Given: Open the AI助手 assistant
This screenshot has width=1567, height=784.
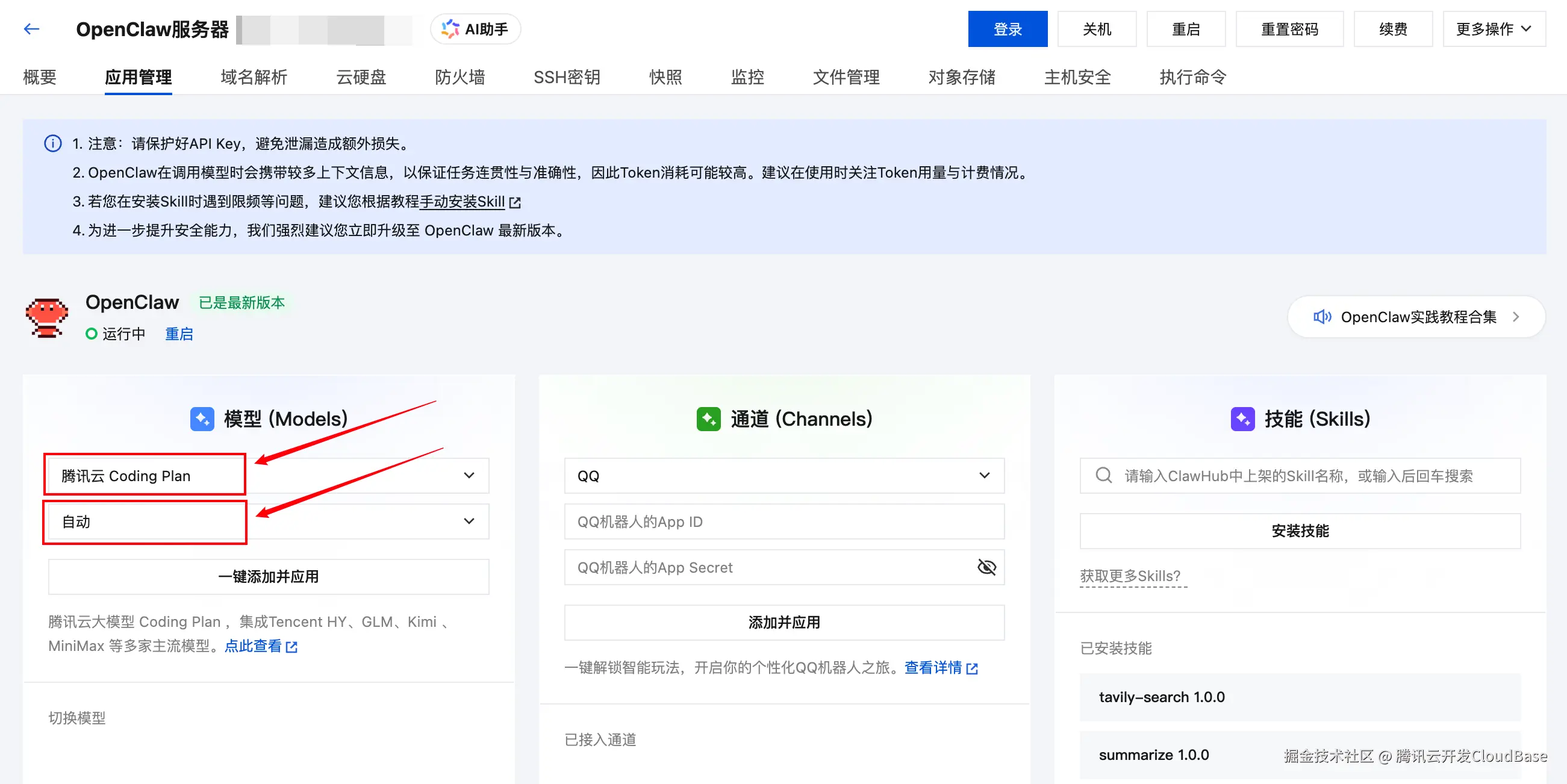Looking at the screenshot, I should 475,28.
